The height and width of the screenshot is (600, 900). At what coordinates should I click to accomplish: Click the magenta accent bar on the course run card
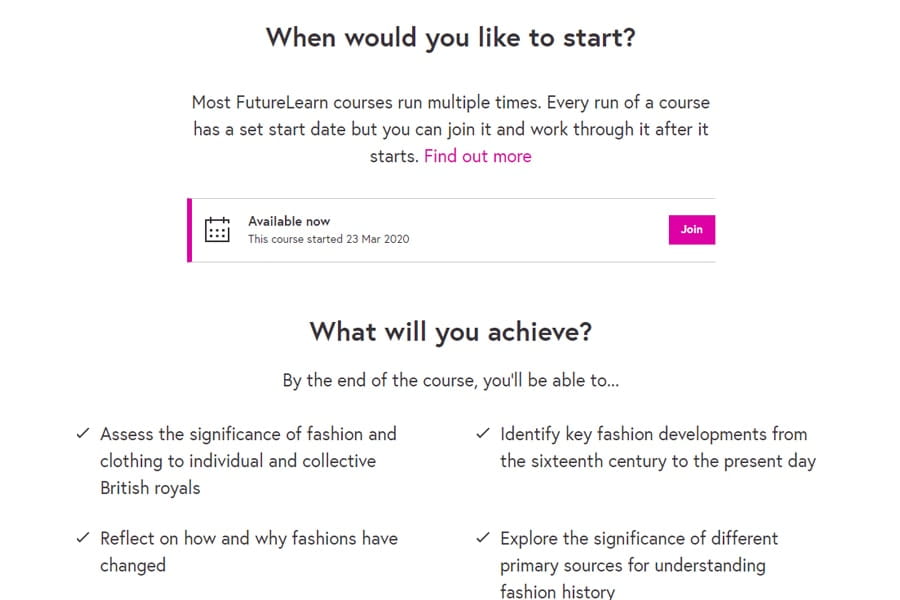click(x=189, y=230)
